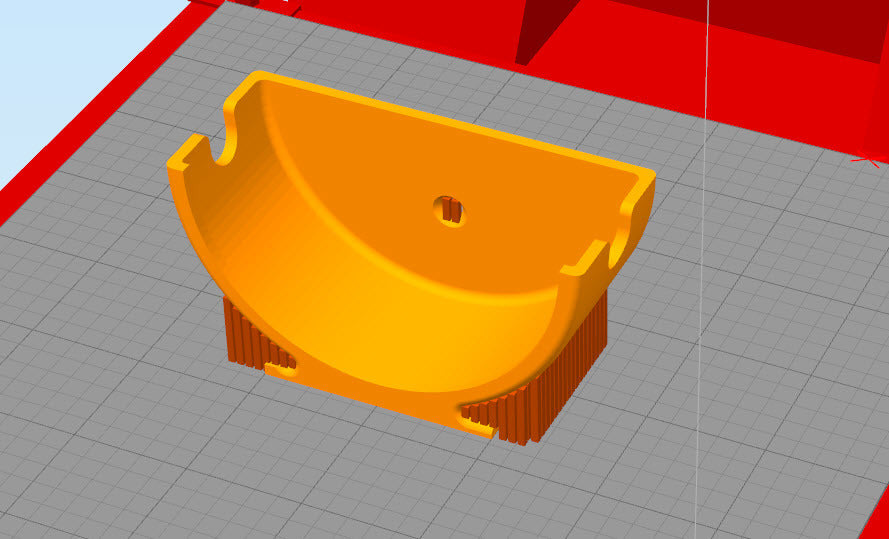Click the circular hole in the model's center

pyautogui.click(x=450, y=210)
